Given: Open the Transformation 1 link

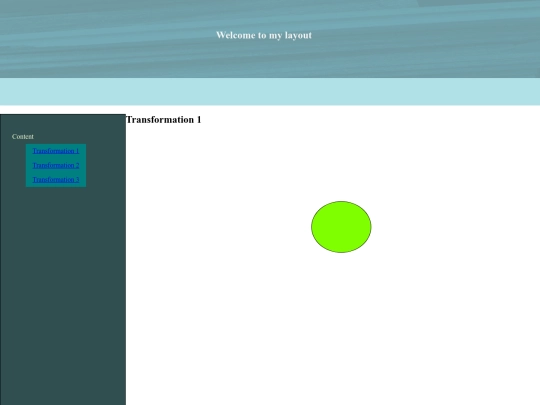Looking at the screenshot, I should (56, 151).
